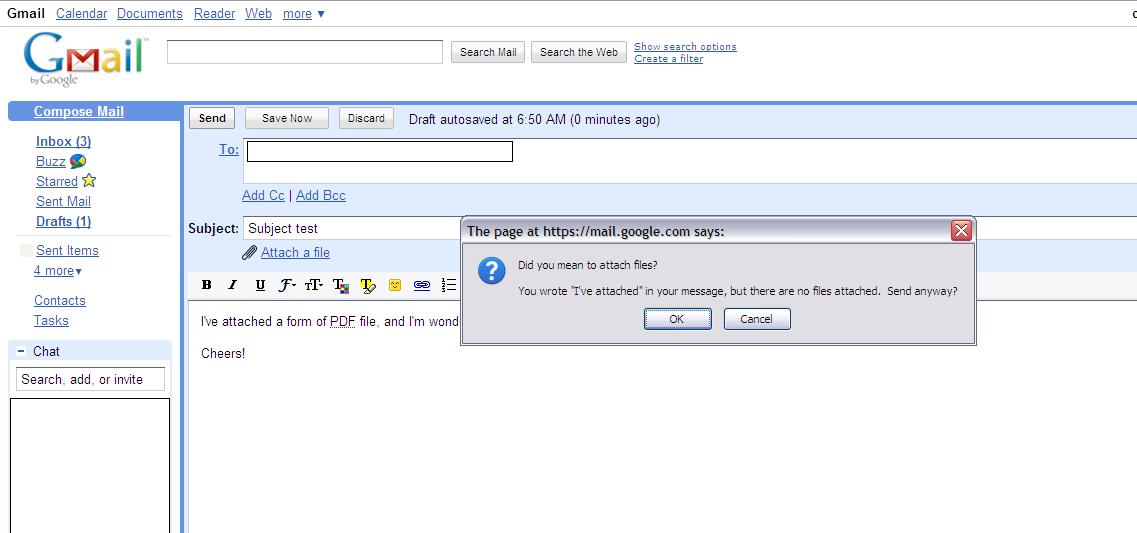Click Compose Mail in the sidebar

pos(79,111)
